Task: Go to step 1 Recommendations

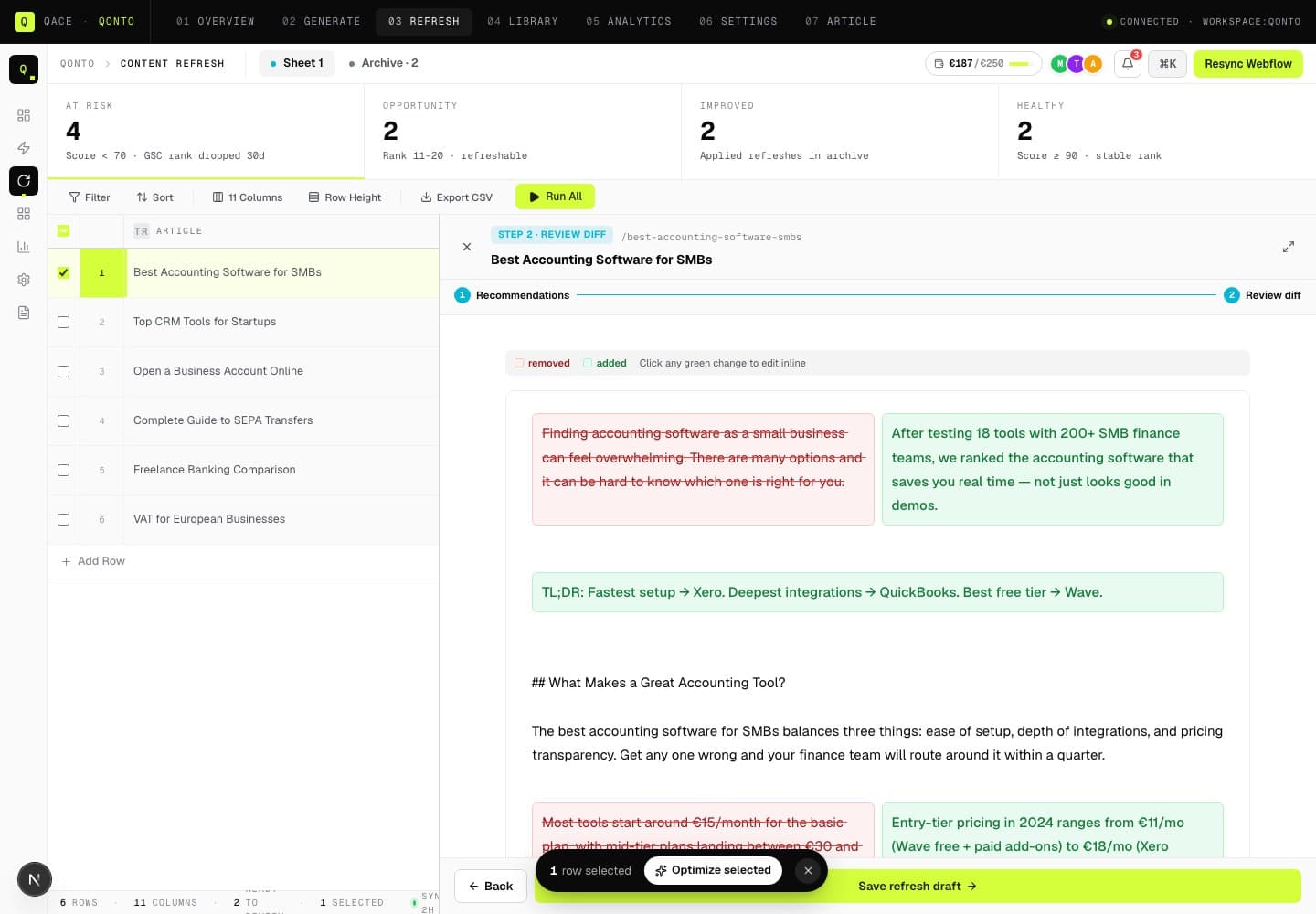Action: coord(512,295)
